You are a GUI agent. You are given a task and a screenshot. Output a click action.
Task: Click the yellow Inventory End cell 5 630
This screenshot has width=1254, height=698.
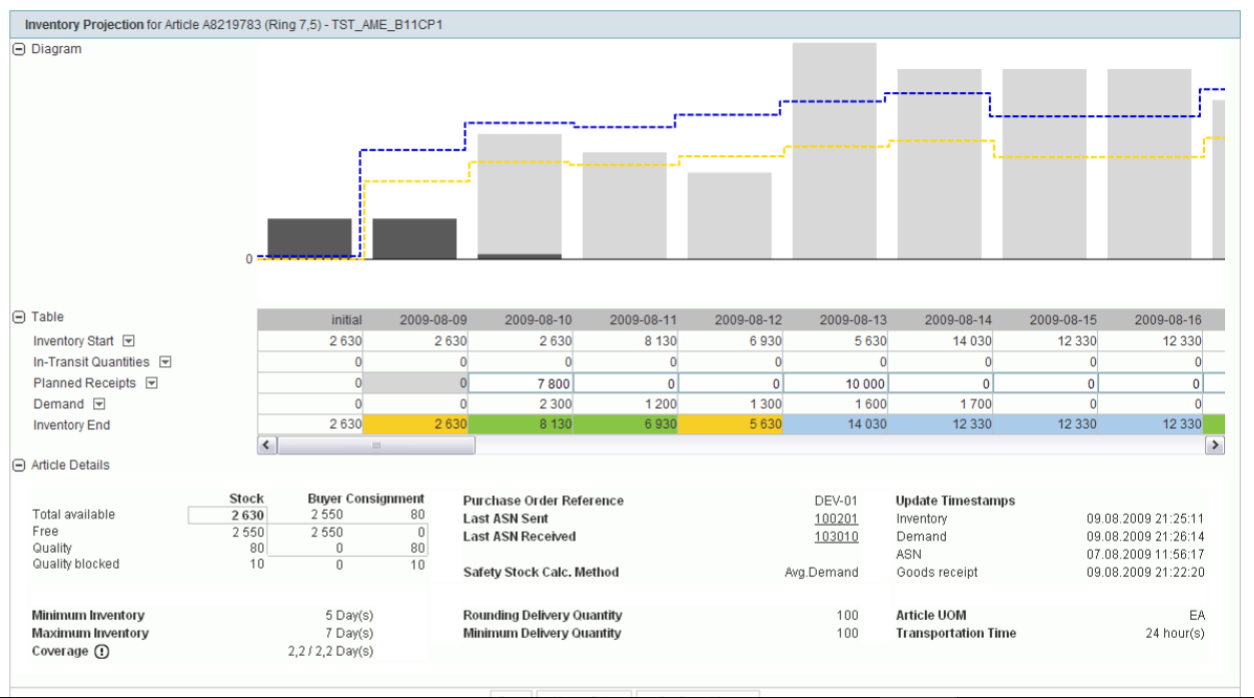[x=730, y=425]
